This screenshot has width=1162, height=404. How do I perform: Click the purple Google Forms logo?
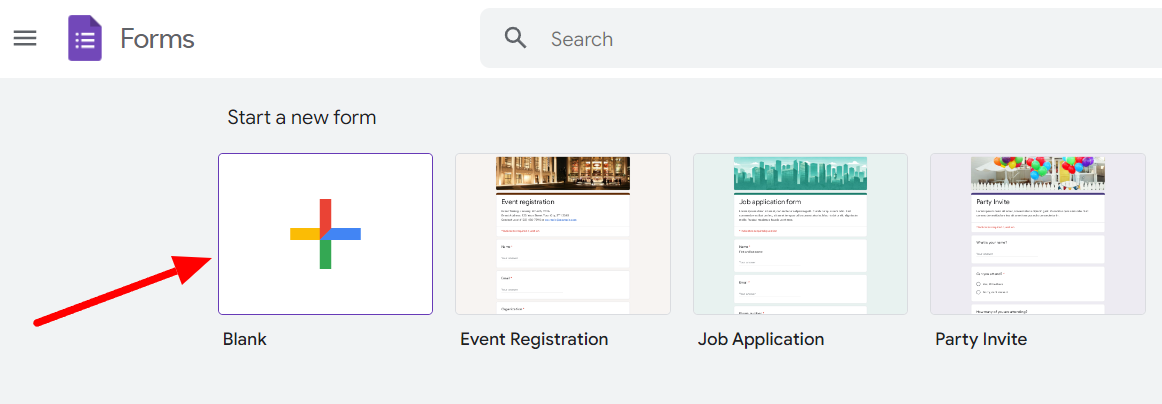click(84, 38)
